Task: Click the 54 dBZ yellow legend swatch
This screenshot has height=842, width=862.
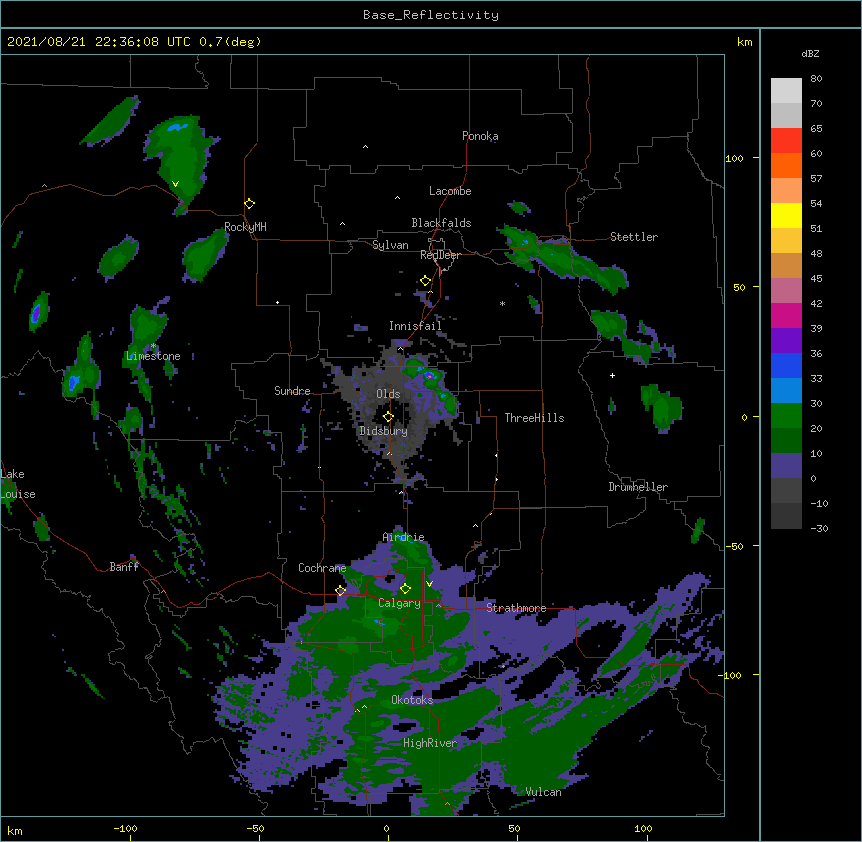Action: tap(786, 215)
